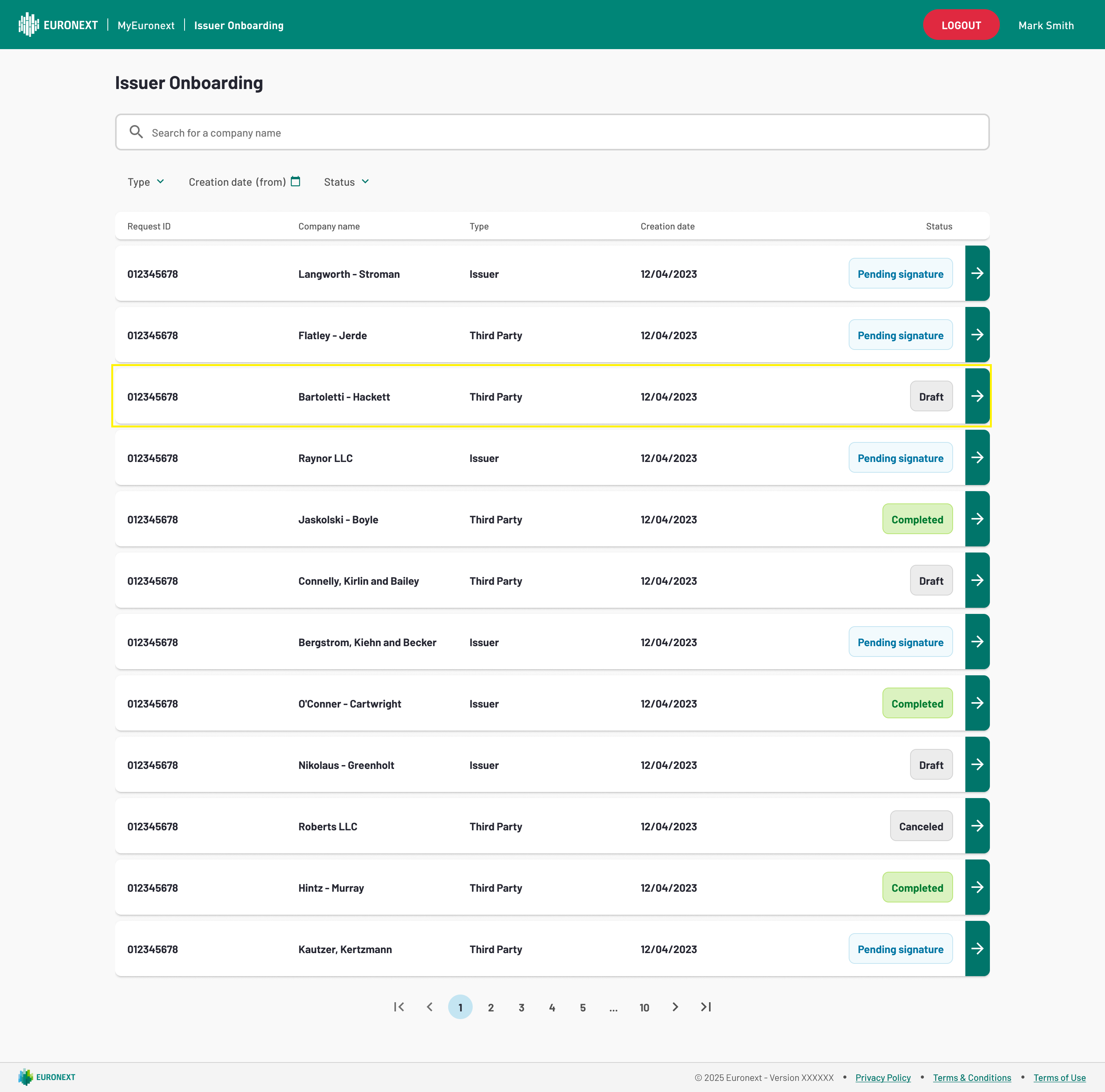
Task: Open Langworth - Stroman request arrow
Action: 977,274
